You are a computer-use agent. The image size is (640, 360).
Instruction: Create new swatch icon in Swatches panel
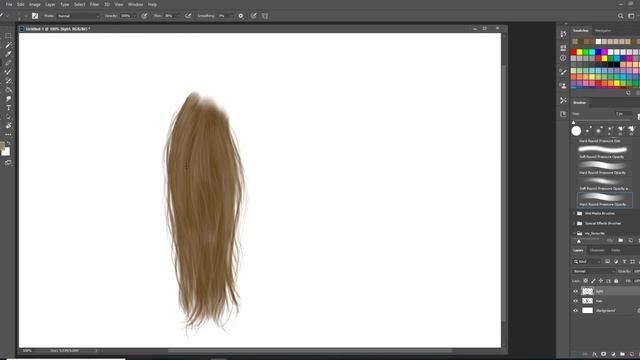628,93
